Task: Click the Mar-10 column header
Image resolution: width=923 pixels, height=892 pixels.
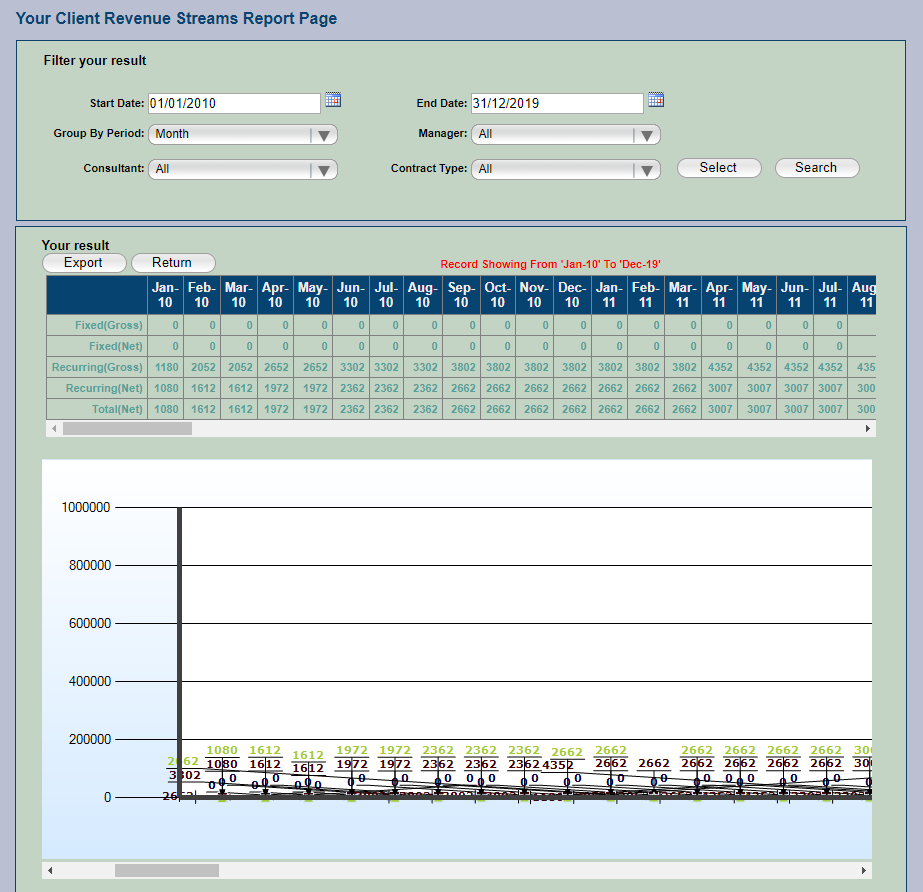Action: coord(238,295)
